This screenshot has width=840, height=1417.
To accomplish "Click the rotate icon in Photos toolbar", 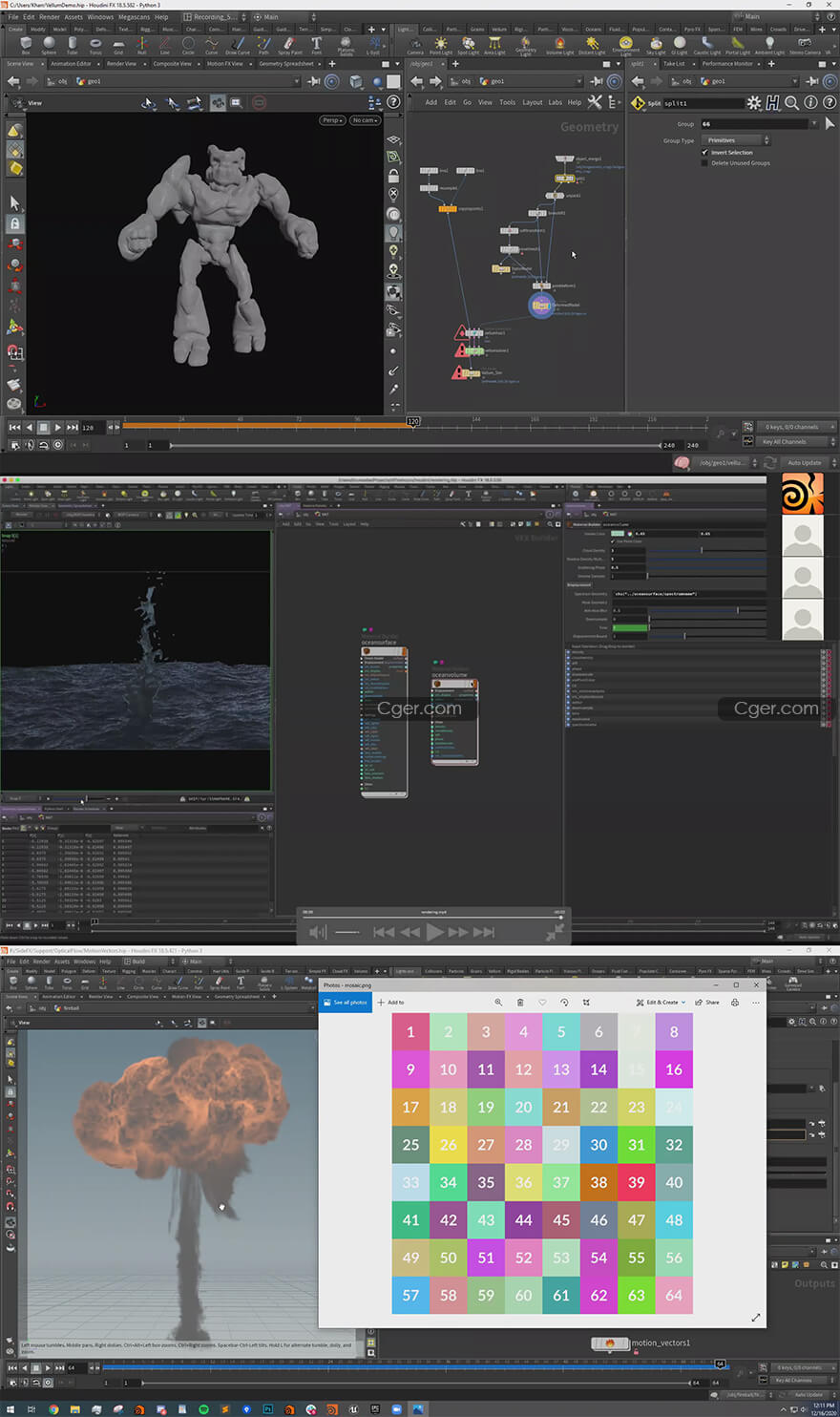I will (x=564, y=1002).
